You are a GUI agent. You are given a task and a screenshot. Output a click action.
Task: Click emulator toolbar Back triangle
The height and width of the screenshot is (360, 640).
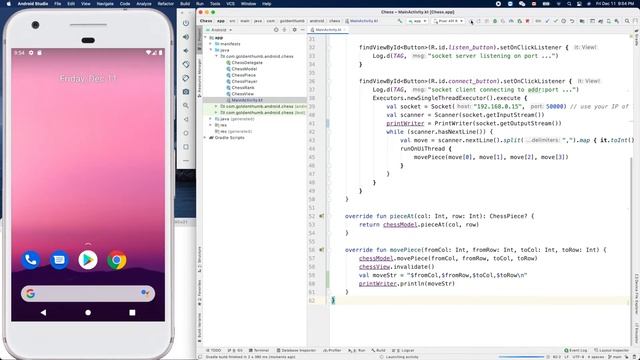pyautogui.click(x=186, y=119)
